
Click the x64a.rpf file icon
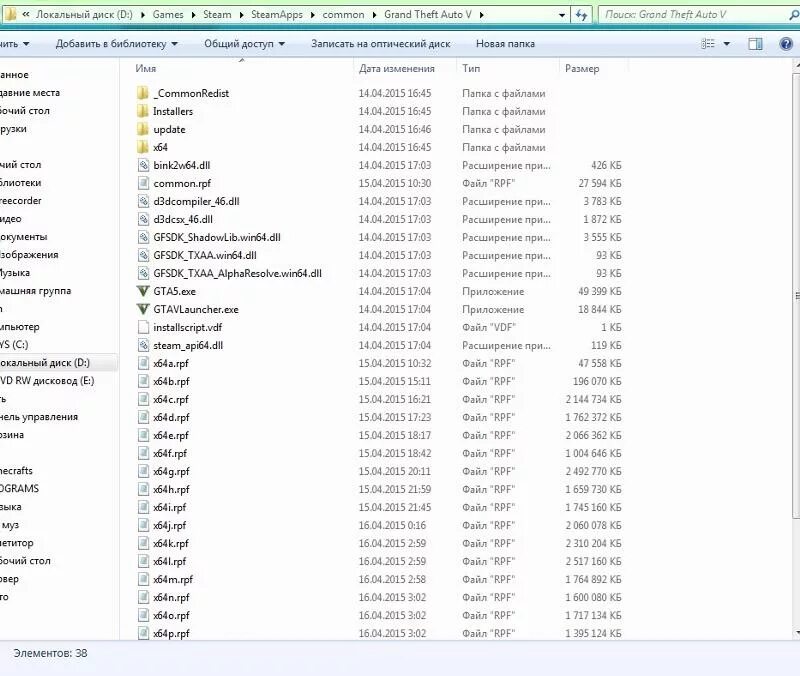(x=143, y=363)
